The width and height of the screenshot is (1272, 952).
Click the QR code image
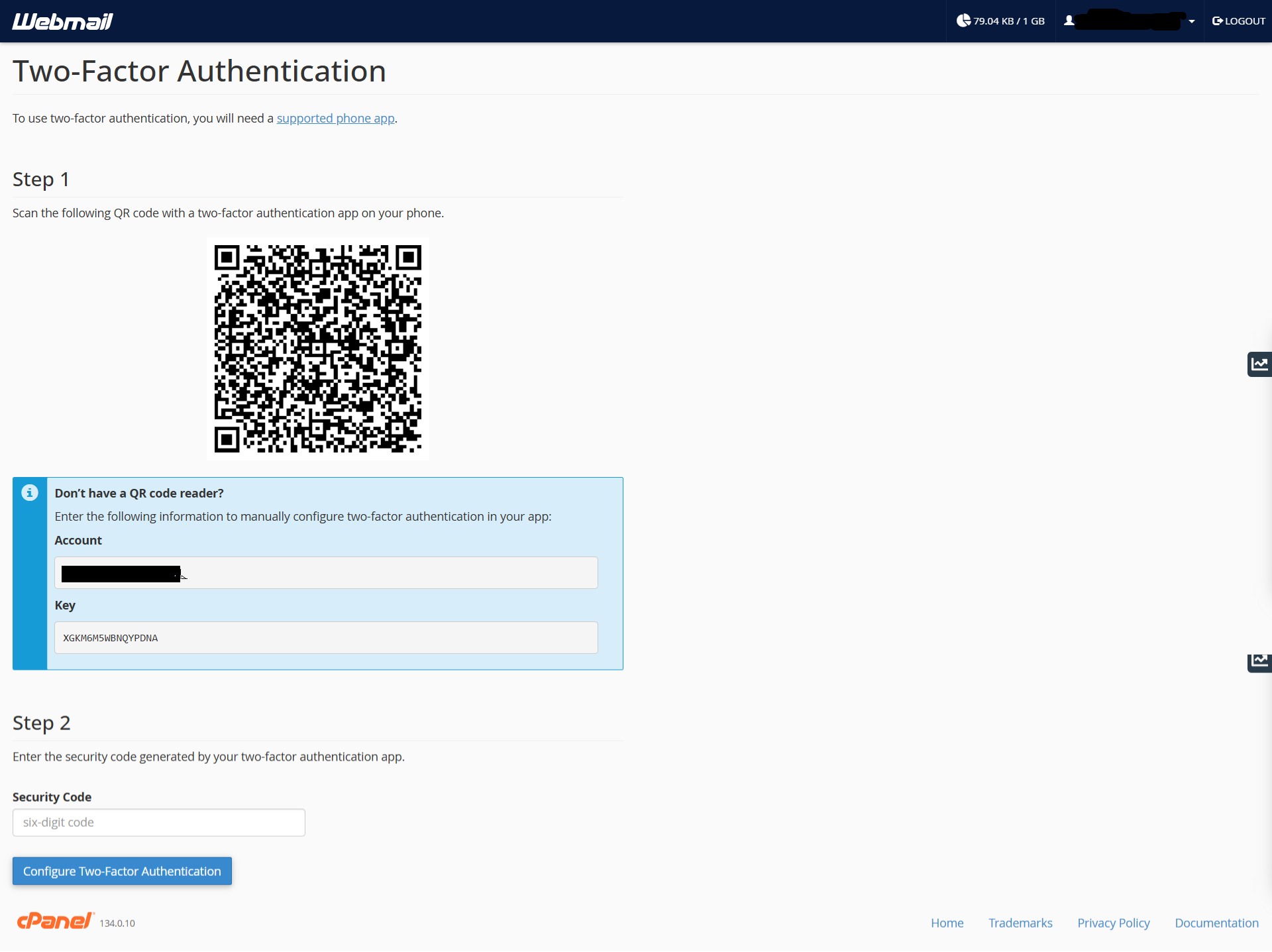(x=318, y=348)
